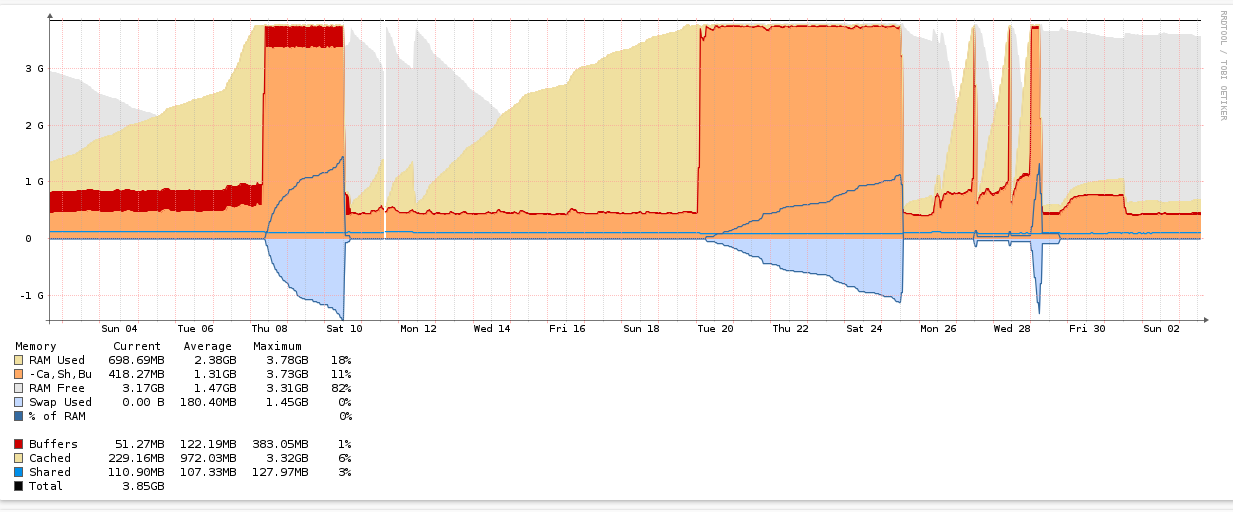Click the blue Shared legend swatch
1233x512 pixels.
19,472
